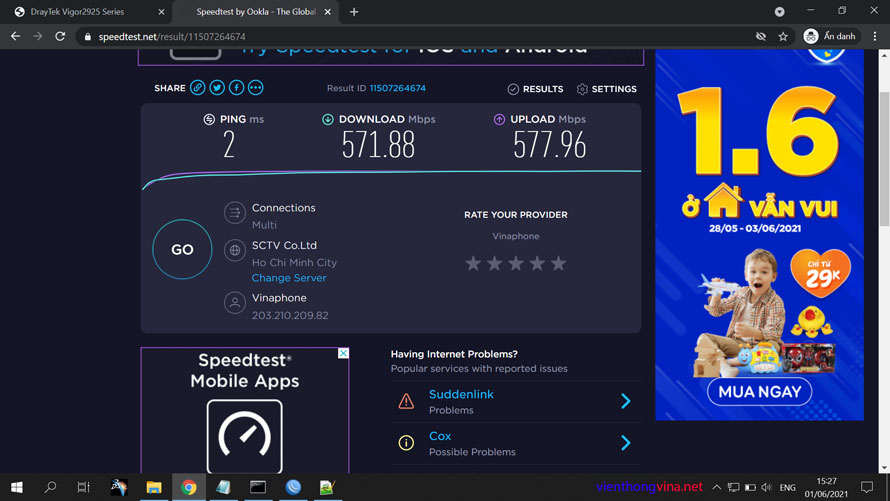This screenshot has width=890, height=501.
Task: Share result on Facebook
Action: pyautogui.click(x=236, y=88)
